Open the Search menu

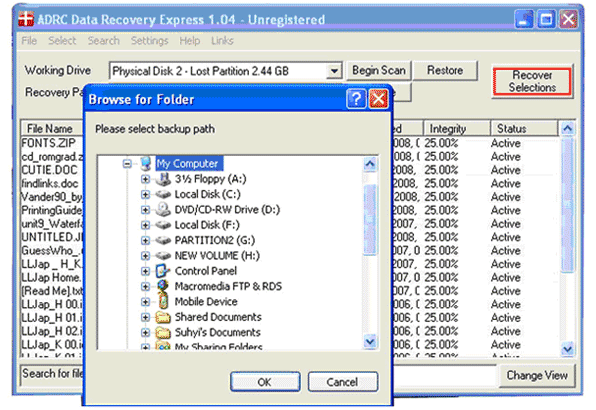pyautogui.click(x=103, y=41)
